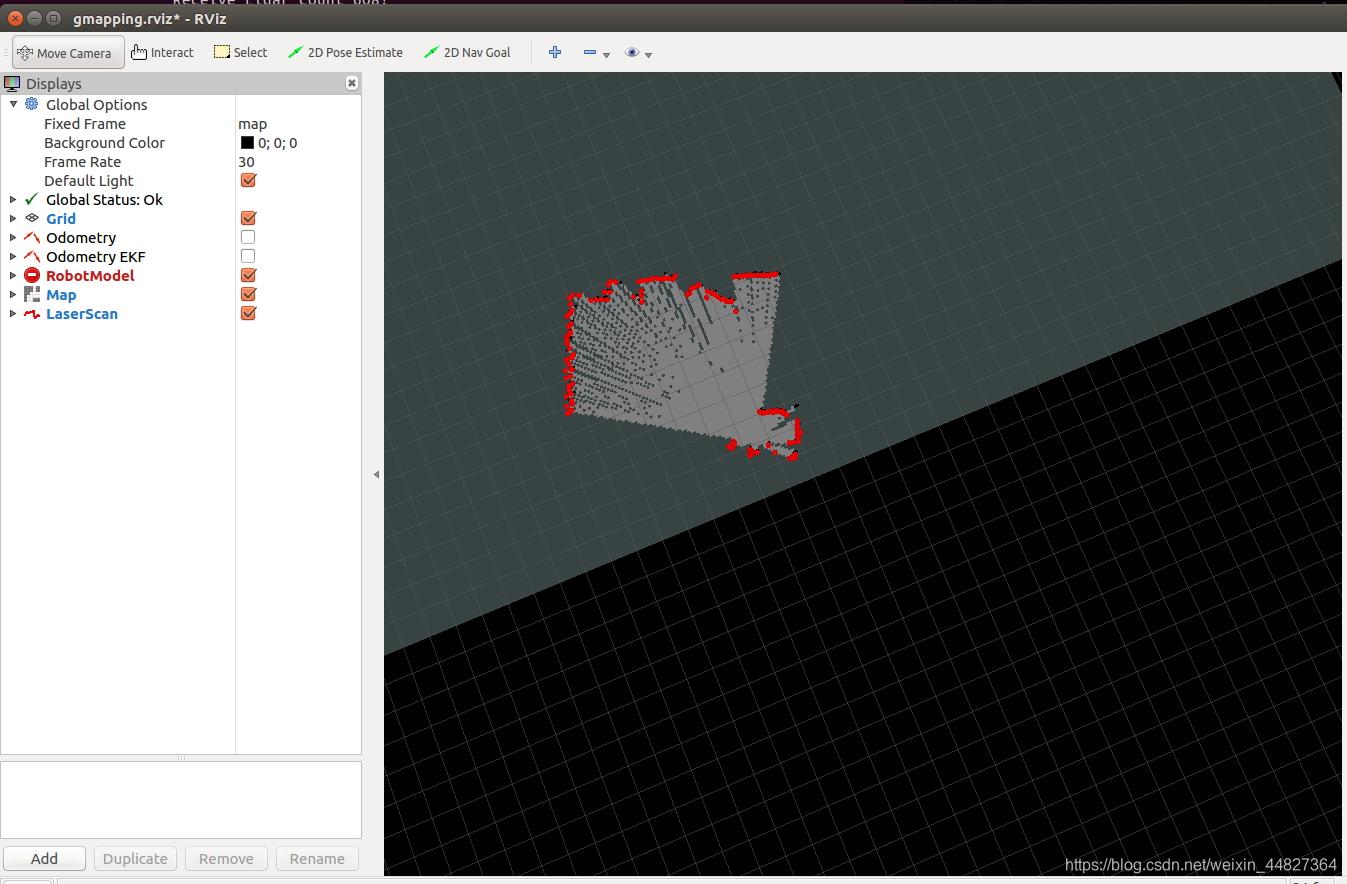1347x884 pixels.
Task: Uncheck the Default Light checkbox
Action: tap(248, 181)
